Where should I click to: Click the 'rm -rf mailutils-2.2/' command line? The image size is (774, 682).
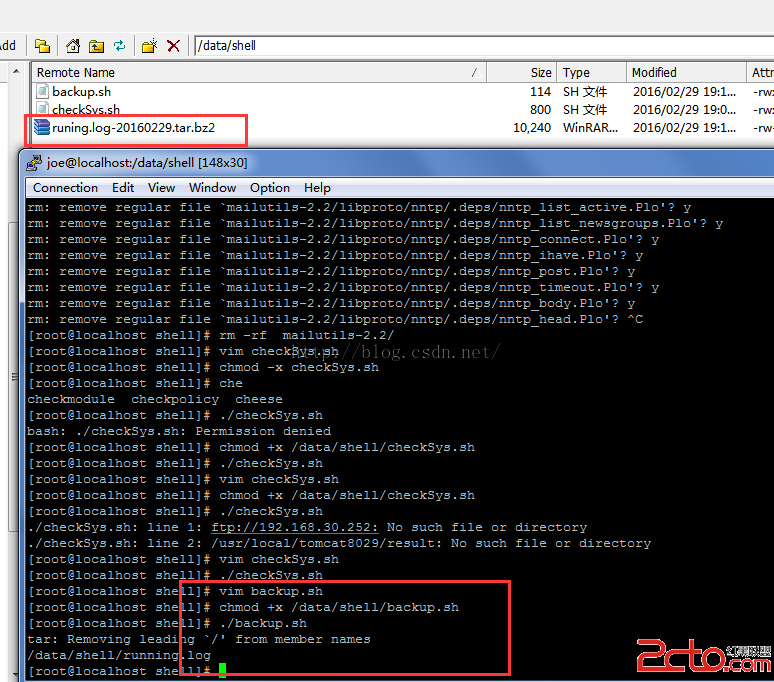click(x=211, y=336)
